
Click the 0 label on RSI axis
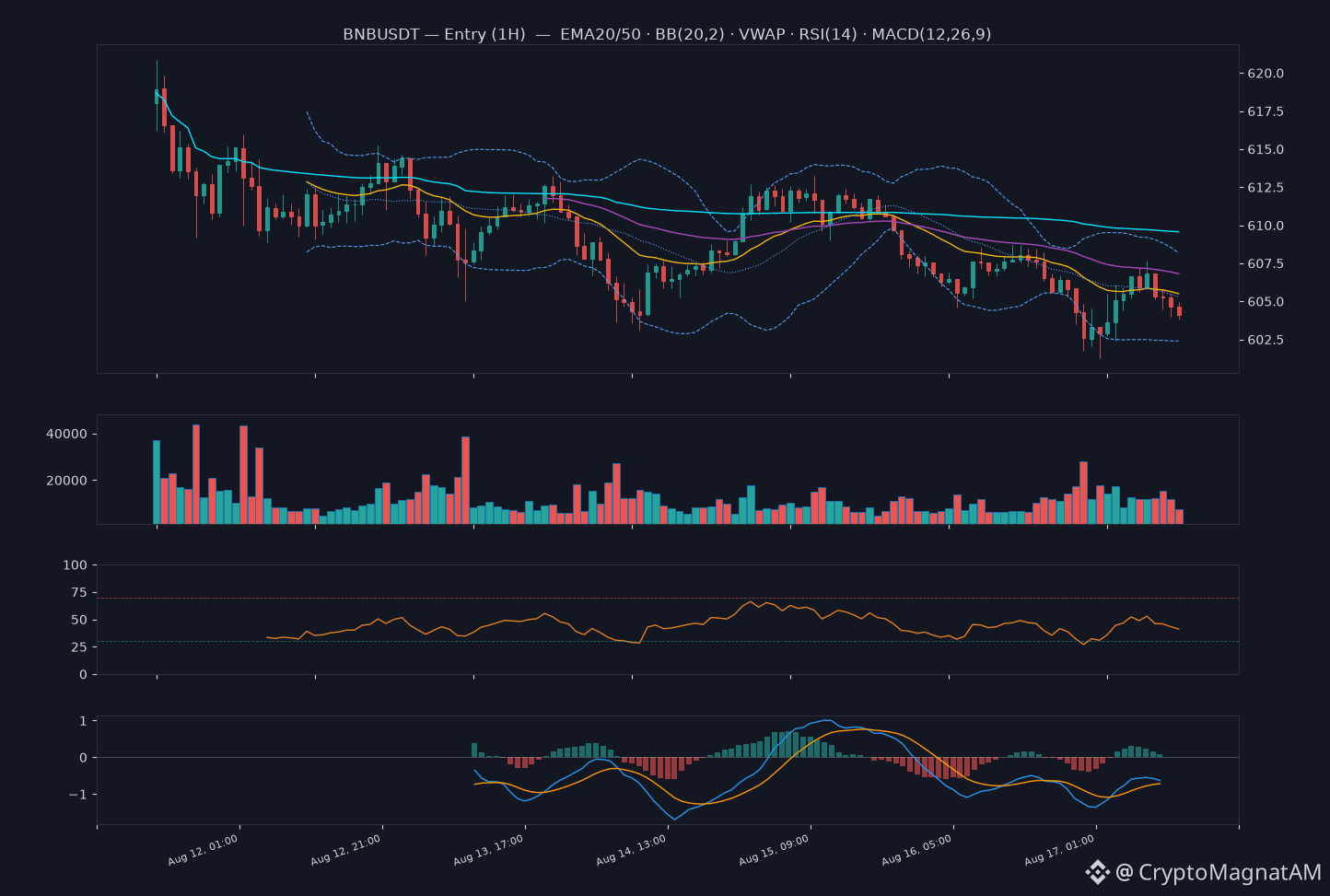pyautogui.click(x=84, y=675)
